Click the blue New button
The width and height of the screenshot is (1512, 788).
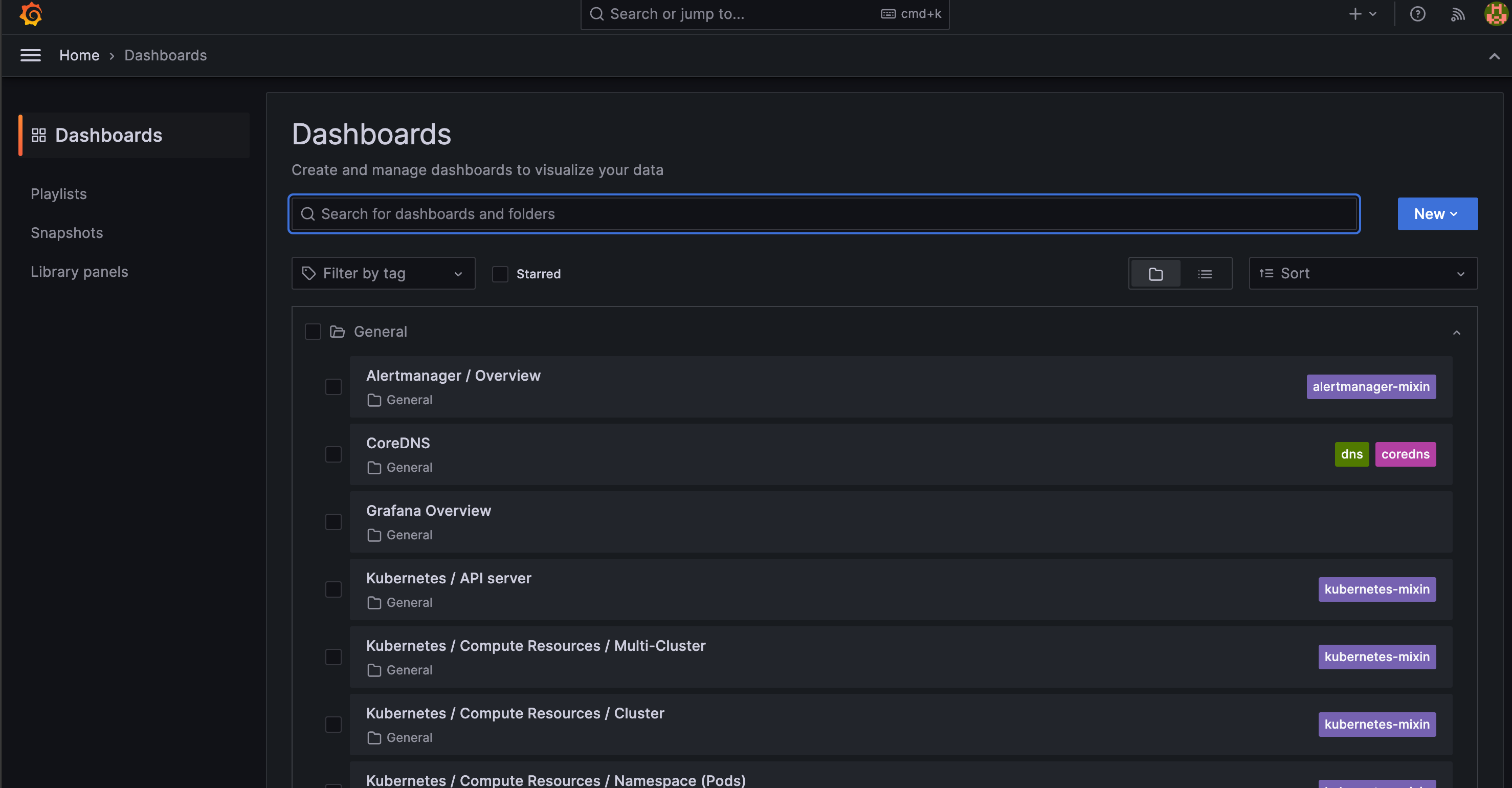point(1437,214)
